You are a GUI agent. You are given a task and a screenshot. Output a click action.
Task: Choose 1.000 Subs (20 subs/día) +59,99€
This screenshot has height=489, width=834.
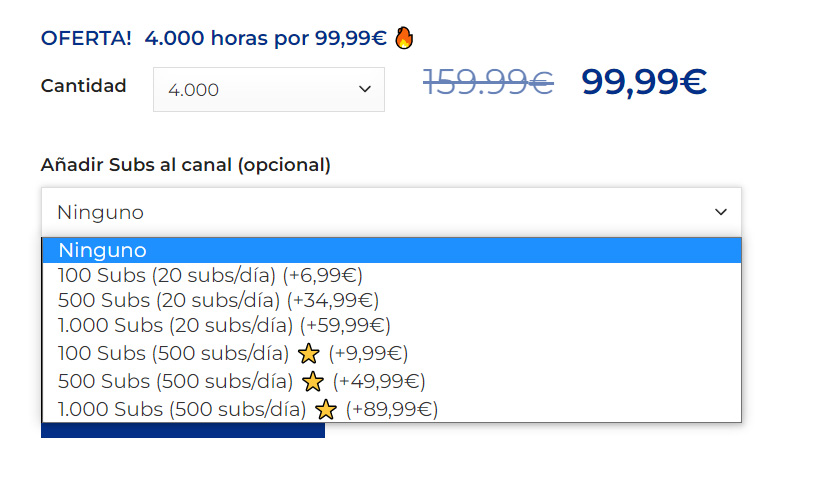click(391, 325)
